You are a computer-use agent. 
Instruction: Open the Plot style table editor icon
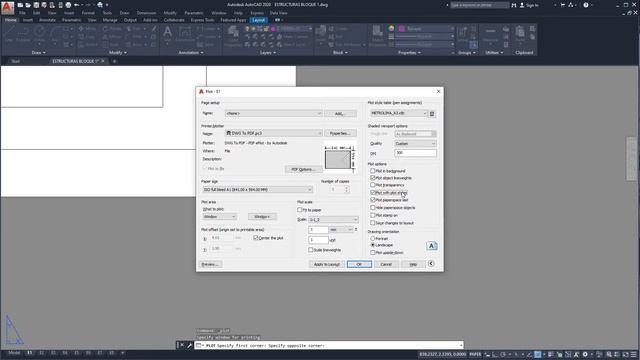tap(432, 113)
